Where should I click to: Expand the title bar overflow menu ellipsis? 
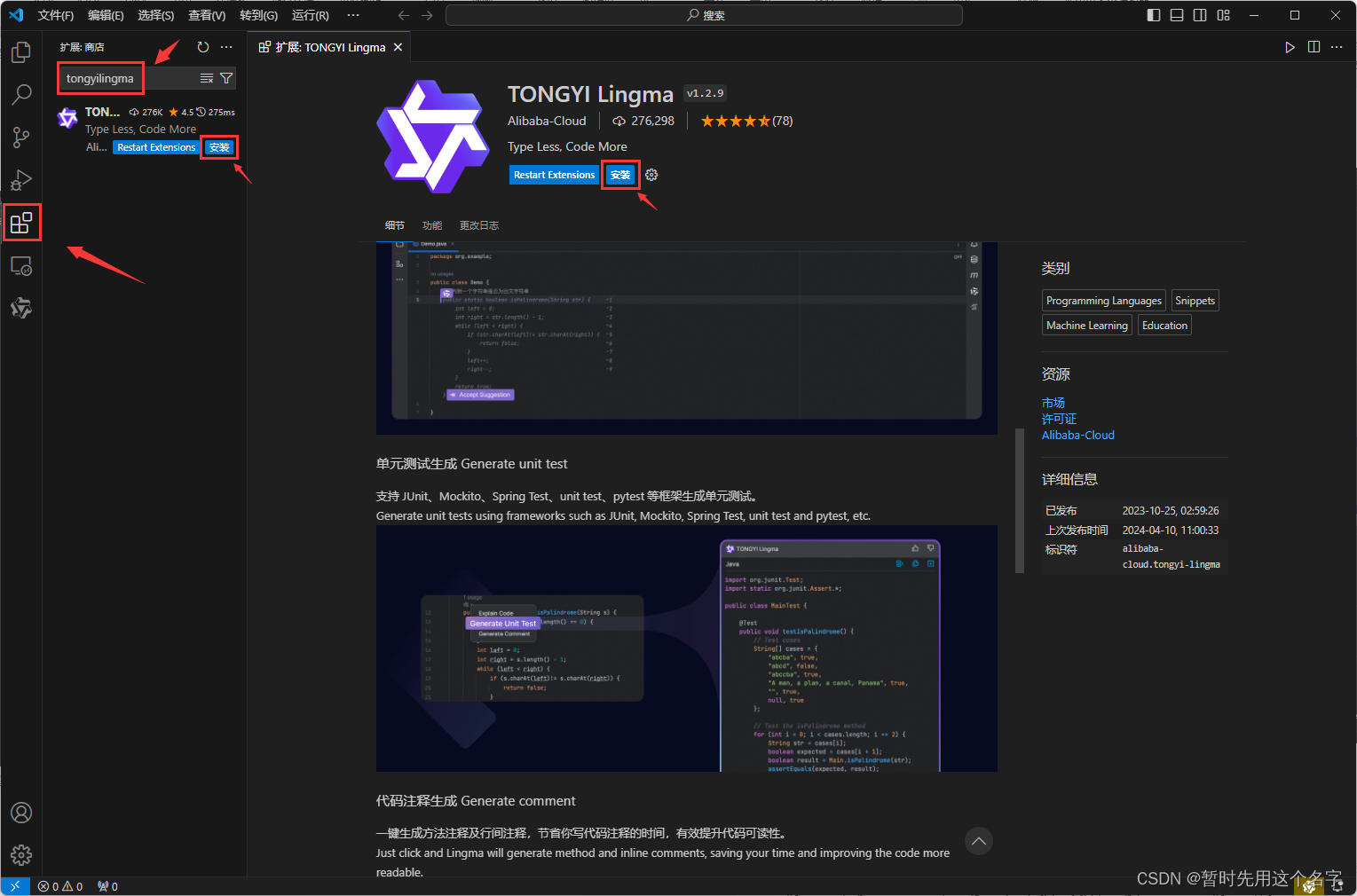(353, 15)
